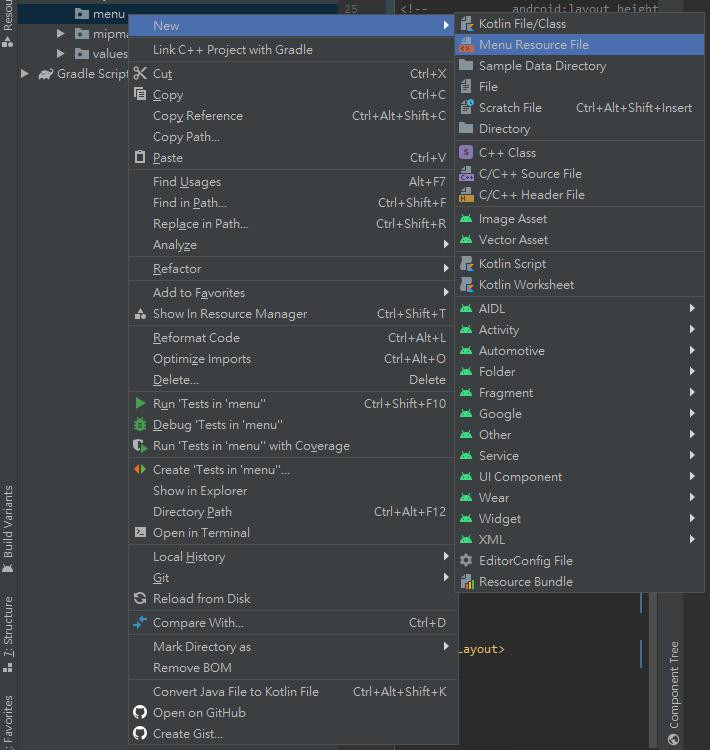Click the Reload from Disk icon
This screenshot has height=750, width=710.
[140, 598]
